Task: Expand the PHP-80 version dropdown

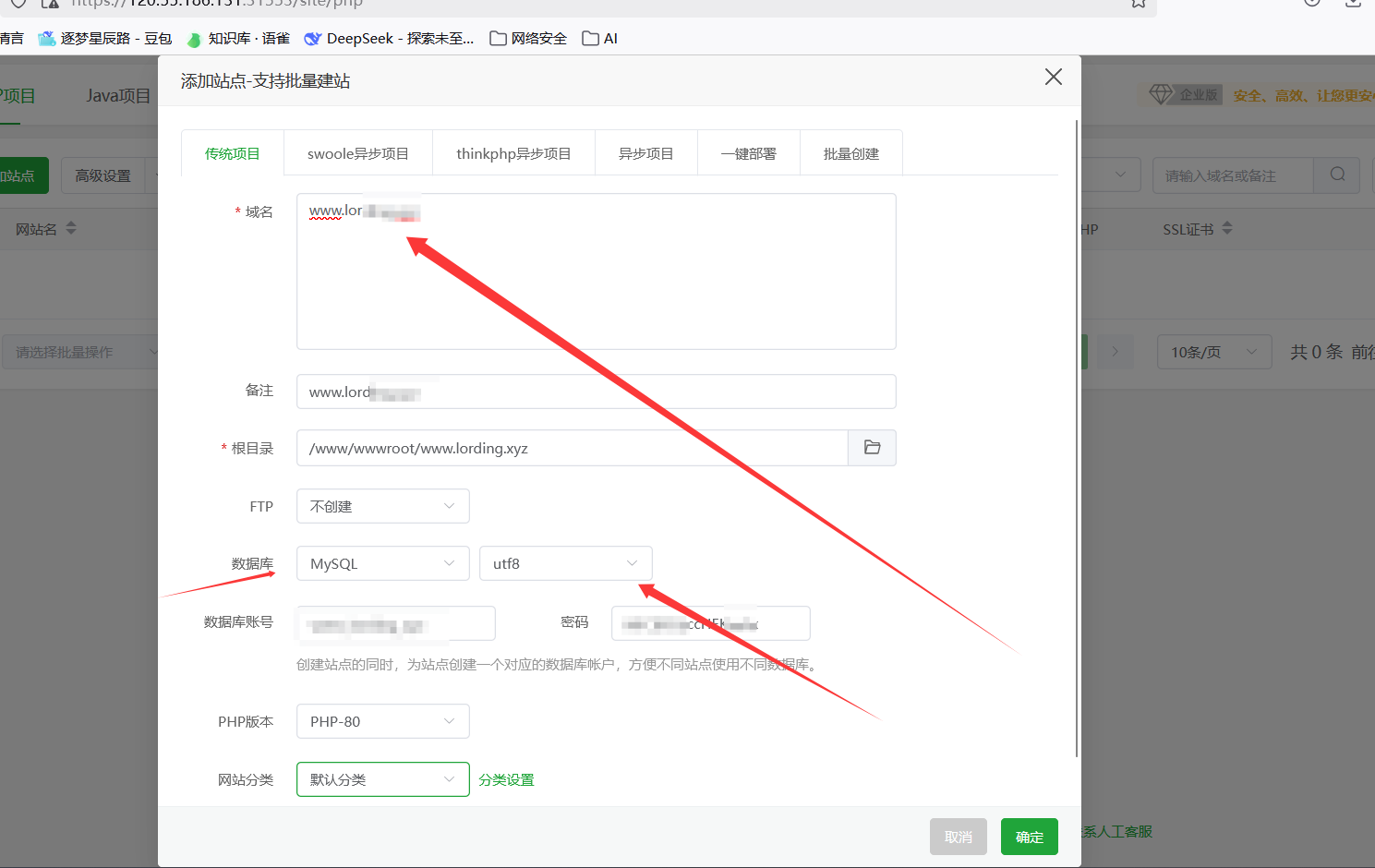Action: 383,721
